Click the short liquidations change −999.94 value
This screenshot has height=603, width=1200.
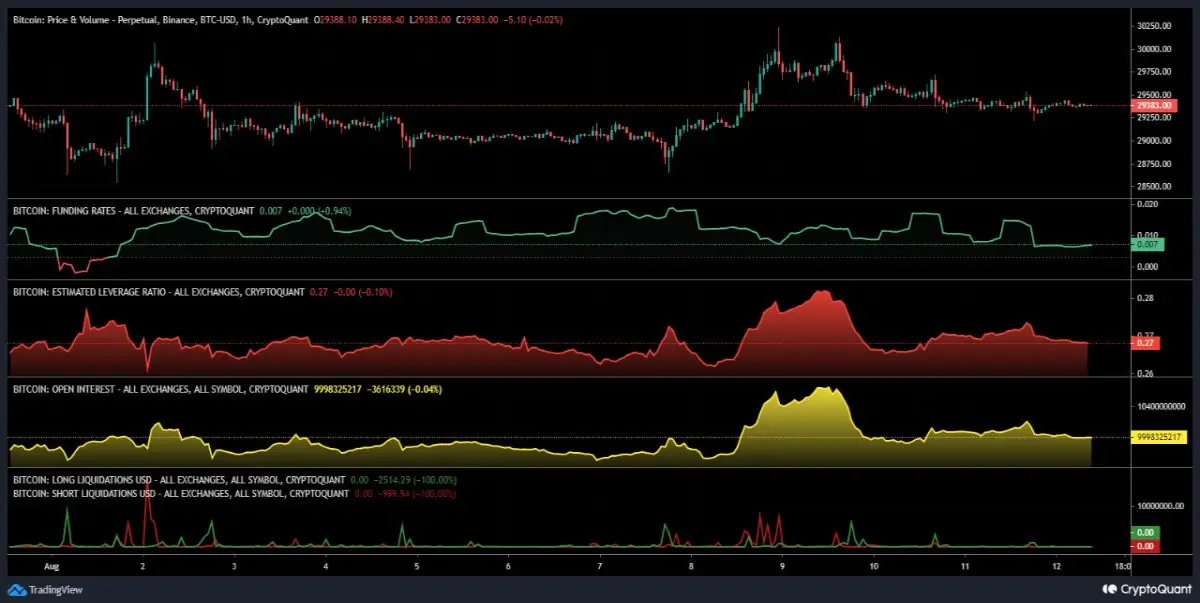coord(396,494)
